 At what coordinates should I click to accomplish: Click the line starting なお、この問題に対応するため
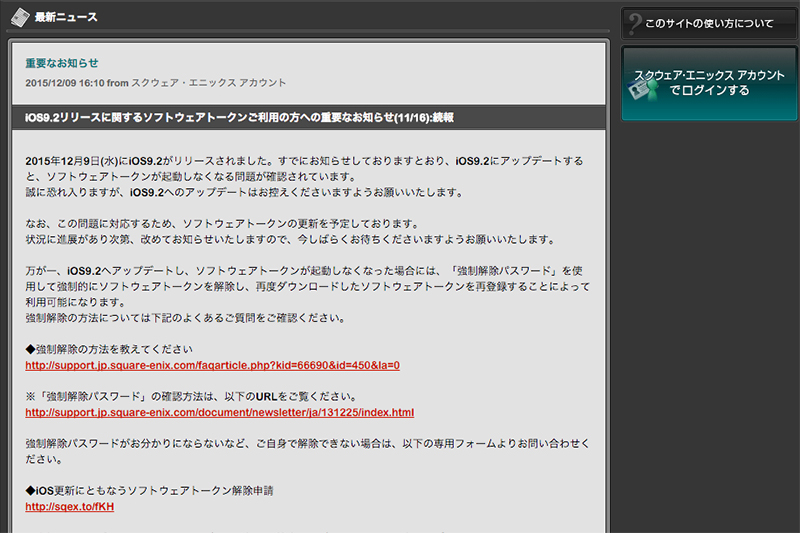224,224
